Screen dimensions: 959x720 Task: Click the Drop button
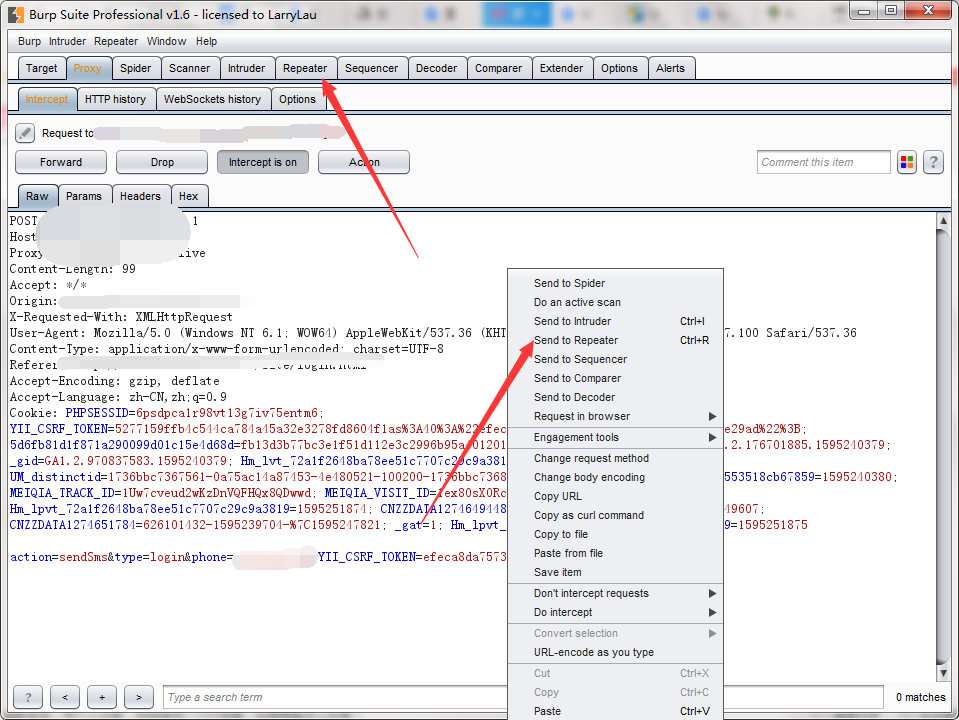162,162
